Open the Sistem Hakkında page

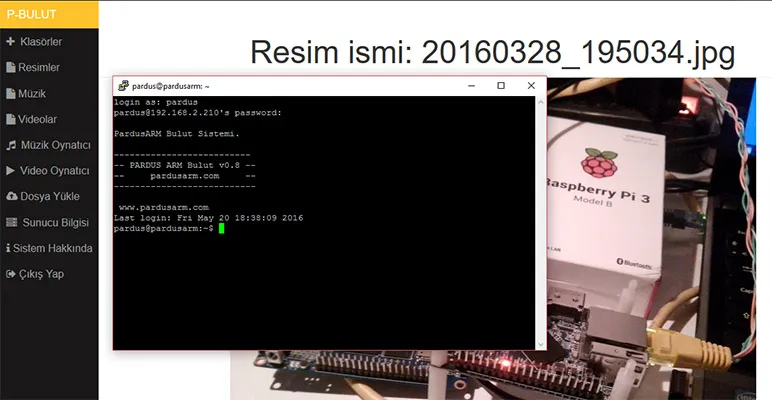click(52, 248)
